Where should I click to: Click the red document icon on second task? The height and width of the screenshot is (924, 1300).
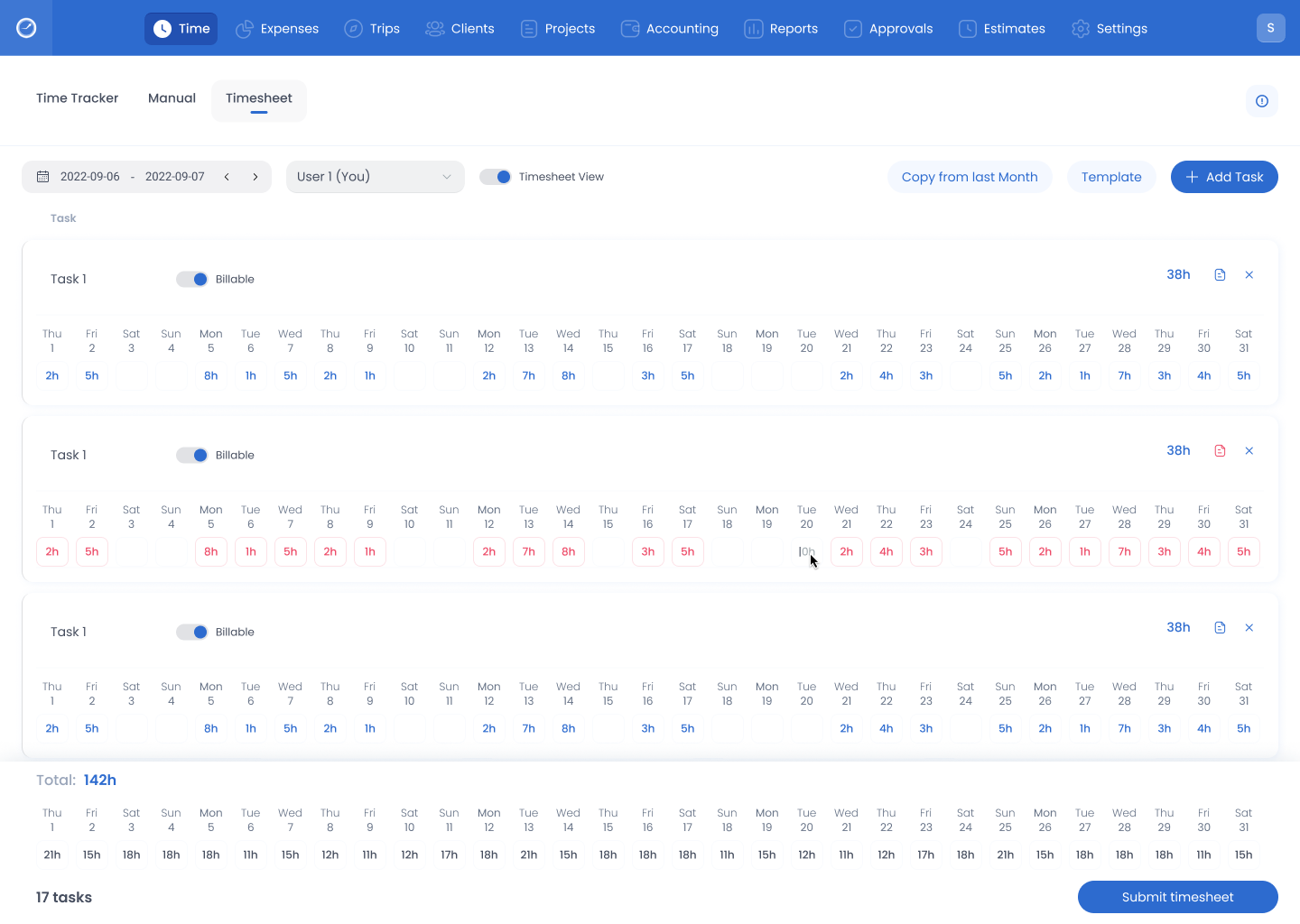coord(1220,451)
